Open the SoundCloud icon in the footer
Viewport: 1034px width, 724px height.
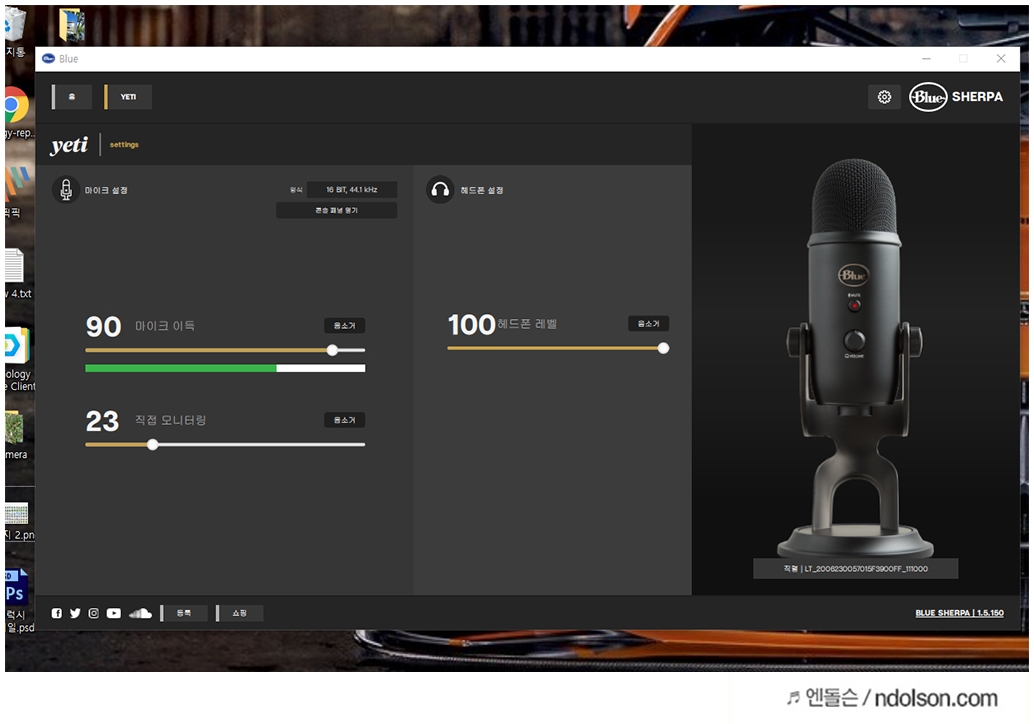140,613
